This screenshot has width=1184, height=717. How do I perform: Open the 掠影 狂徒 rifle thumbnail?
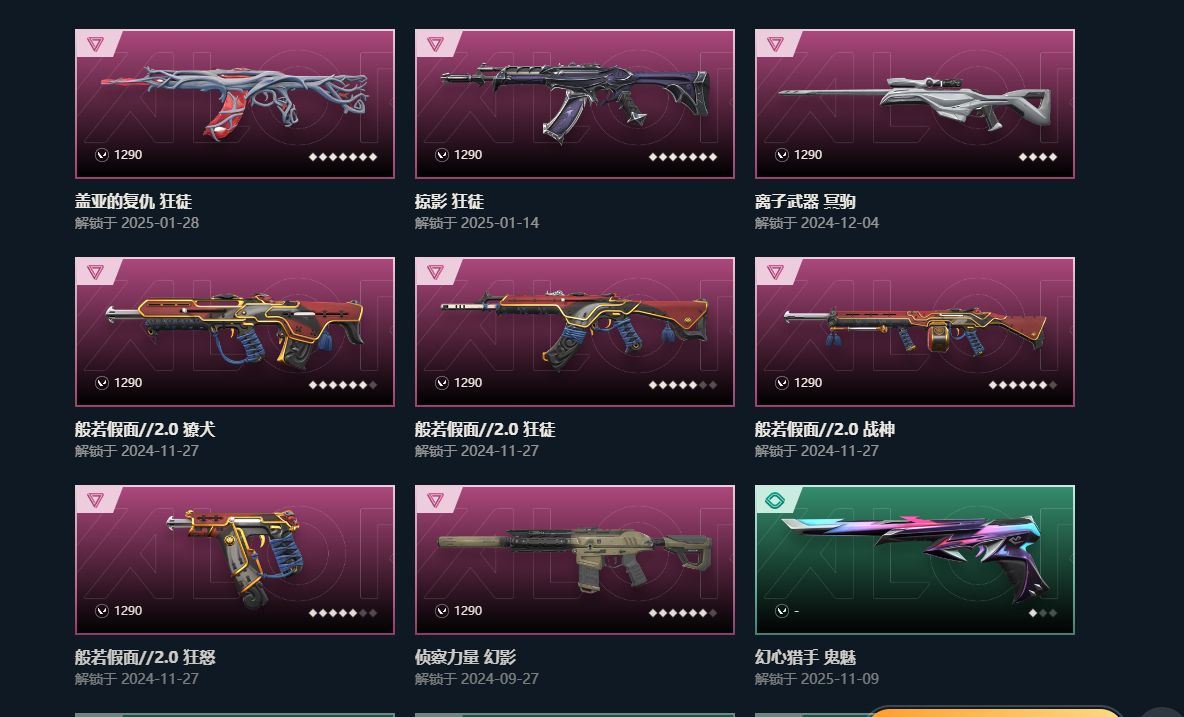[575, 104]
